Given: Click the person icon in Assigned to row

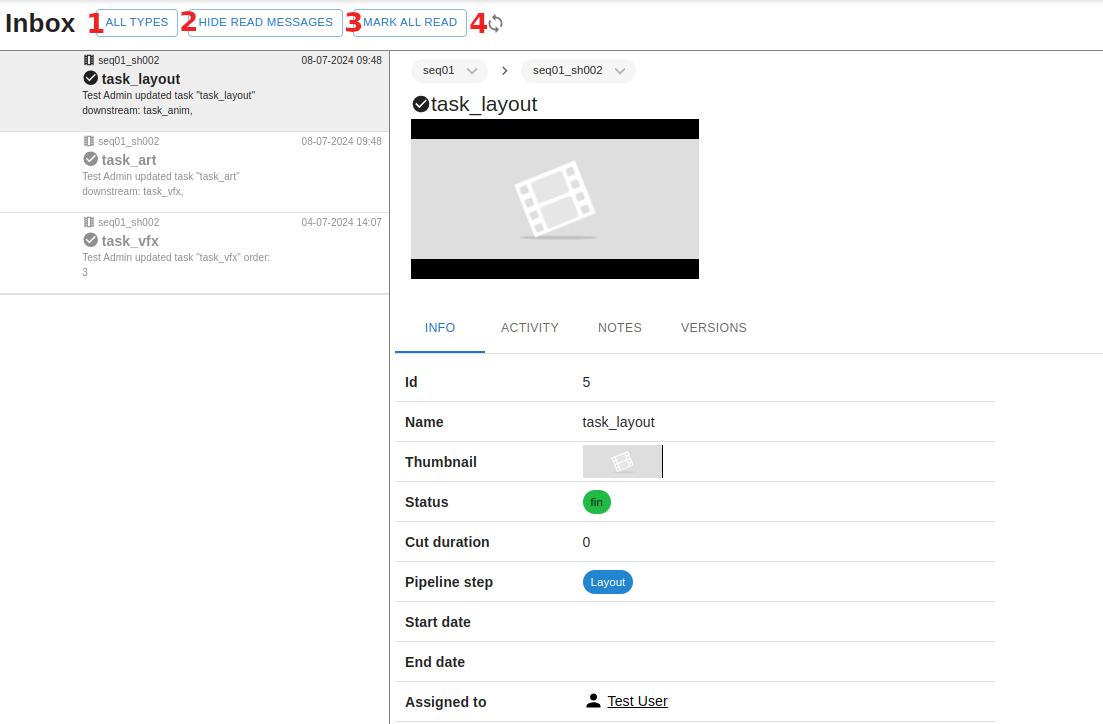Looking at the screenshot, I should click(x=593, y=701).
